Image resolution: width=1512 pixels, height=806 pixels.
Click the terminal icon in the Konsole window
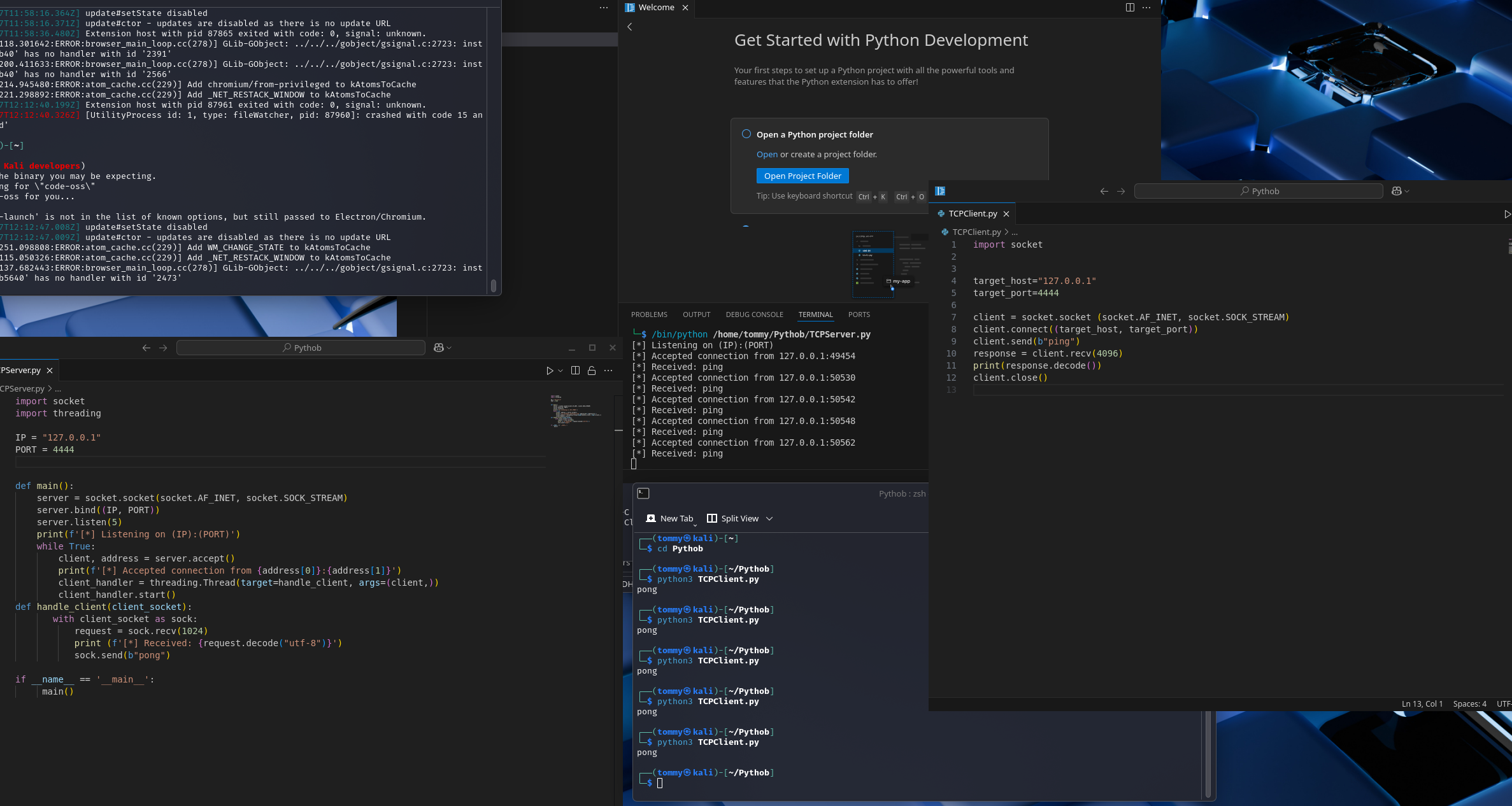pyautogui.click(x=643, y=493)
